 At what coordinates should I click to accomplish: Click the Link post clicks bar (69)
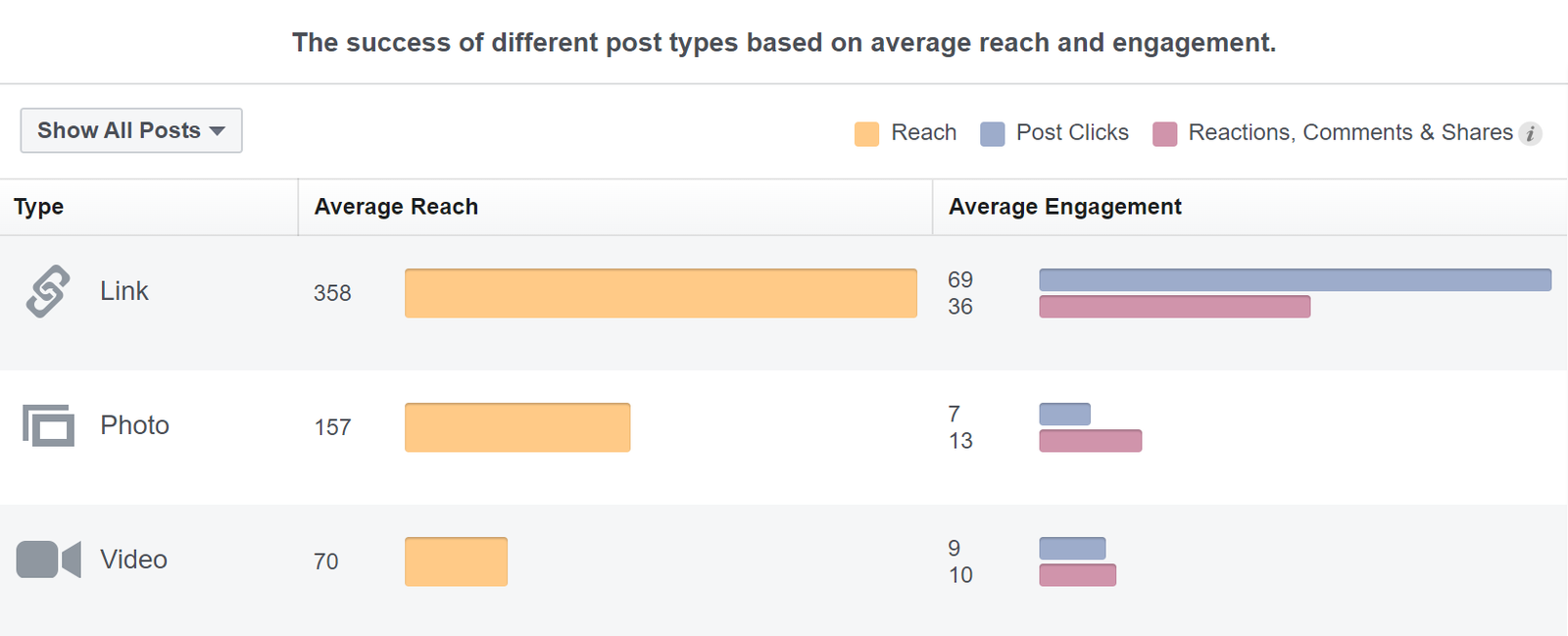[1295, 280]
